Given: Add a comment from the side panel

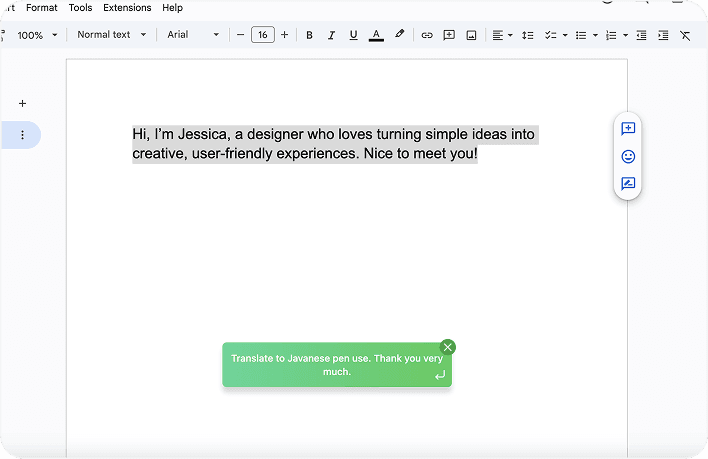Looking at the screenshot, I should pyautogui.click(x=628, y=129).
